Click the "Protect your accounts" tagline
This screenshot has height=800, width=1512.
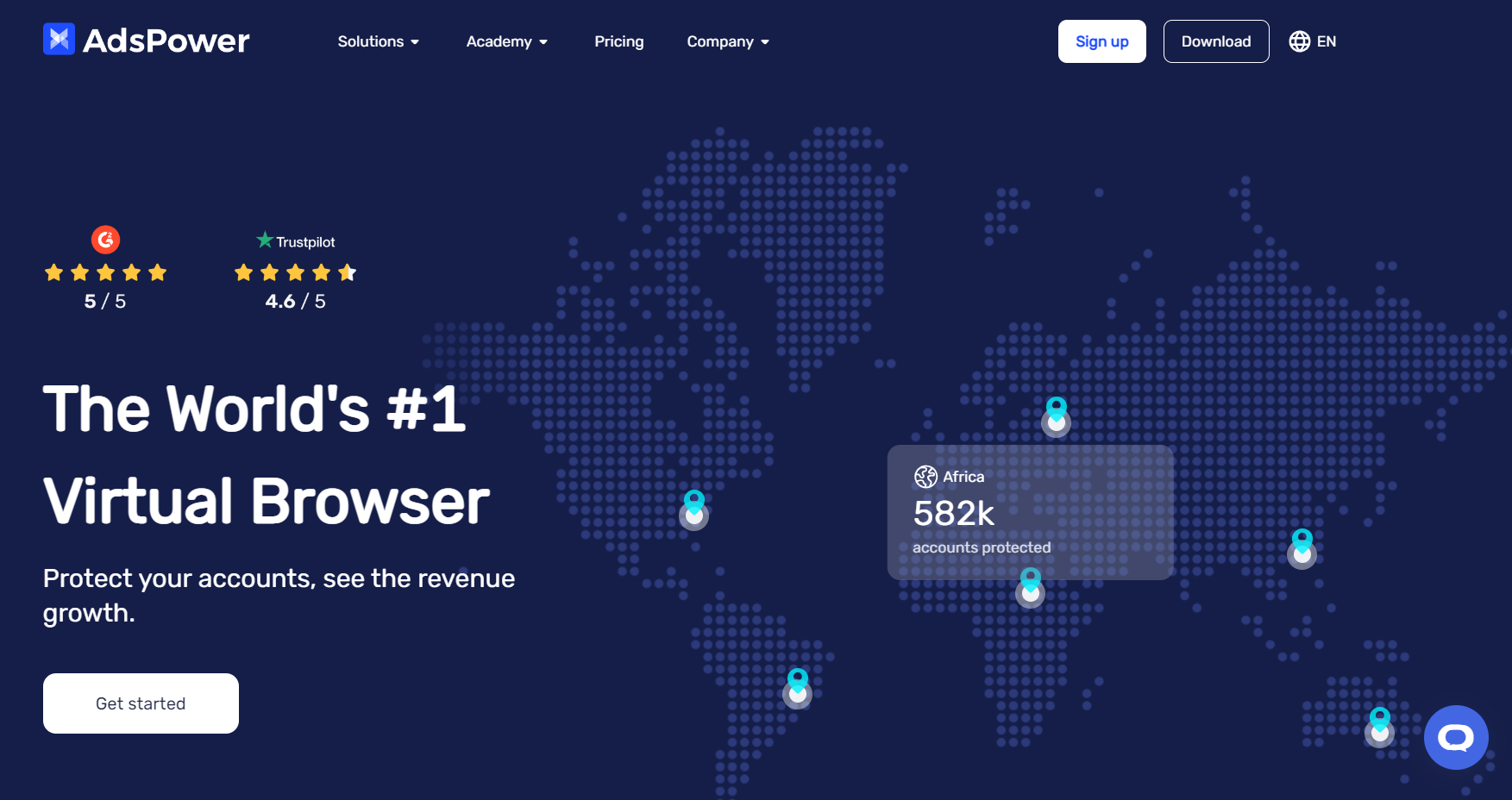[279, 595]
